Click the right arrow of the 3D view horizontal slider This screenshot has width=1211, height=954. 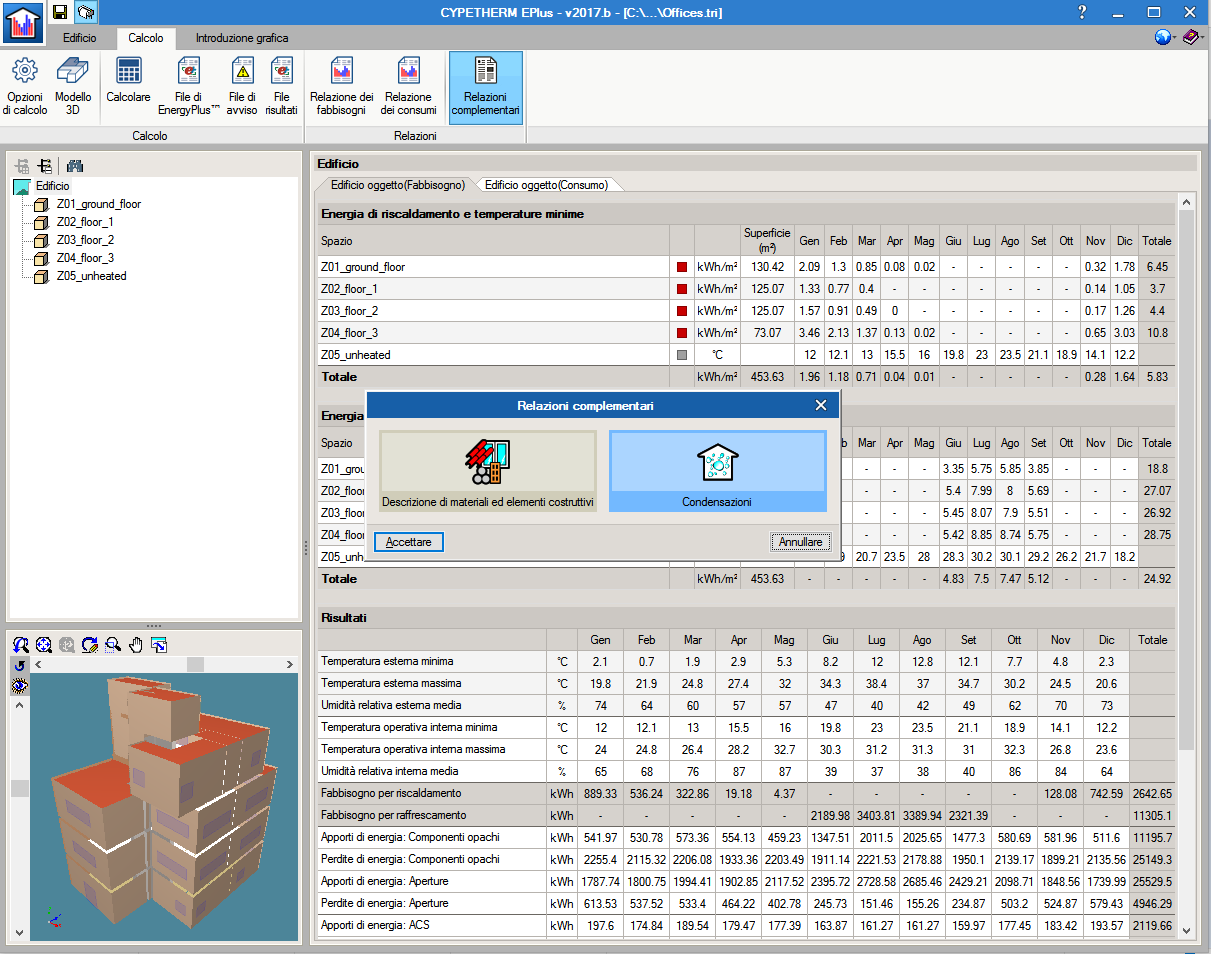click(290, 665)
